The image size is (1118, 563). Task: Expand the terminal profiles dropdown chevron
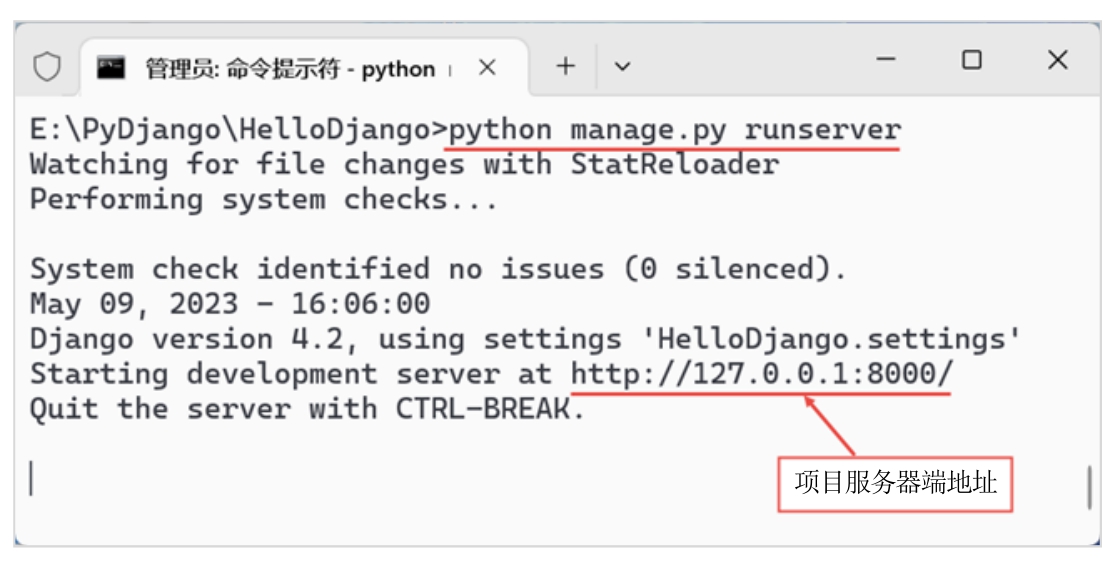click(622, 67)
